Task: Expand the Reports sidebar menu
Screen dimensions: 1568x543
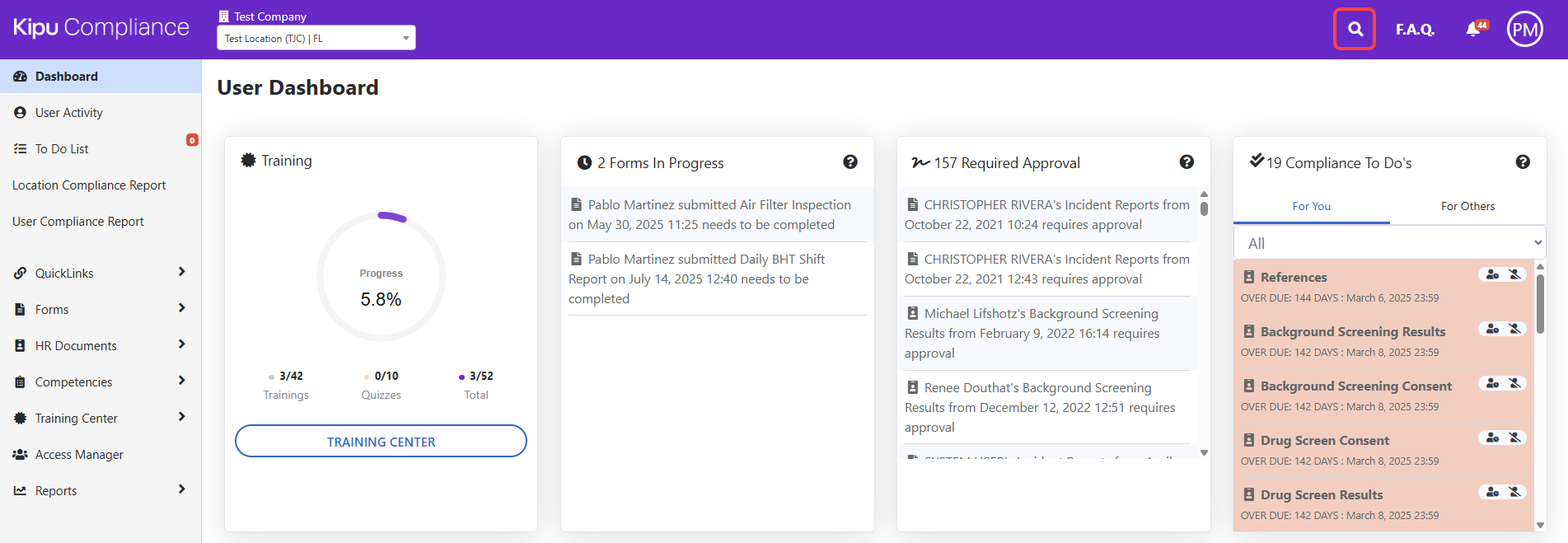Action: point(100,490)
